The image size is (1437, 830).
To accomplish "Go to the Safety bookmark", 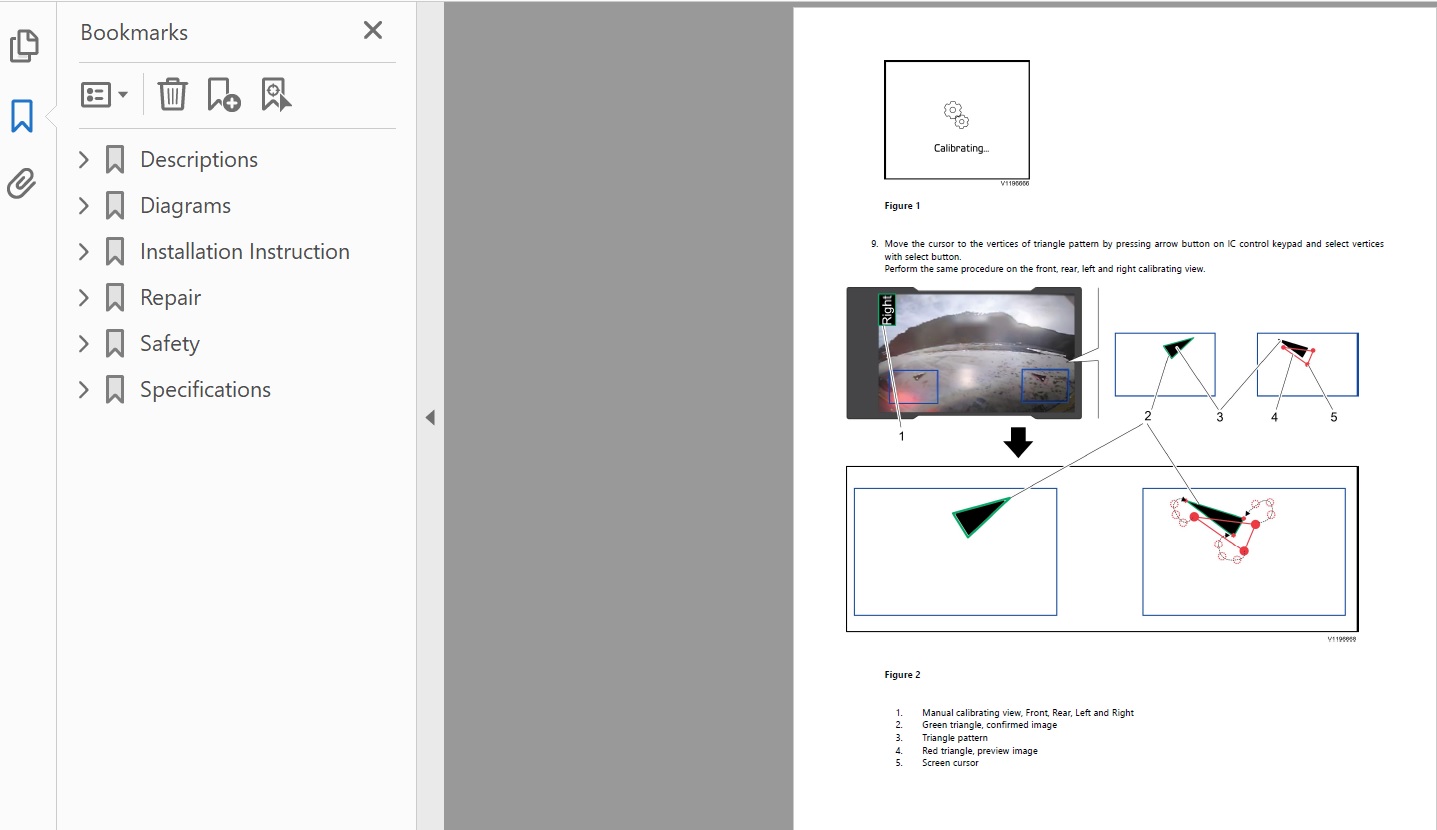I will point(169,344).
